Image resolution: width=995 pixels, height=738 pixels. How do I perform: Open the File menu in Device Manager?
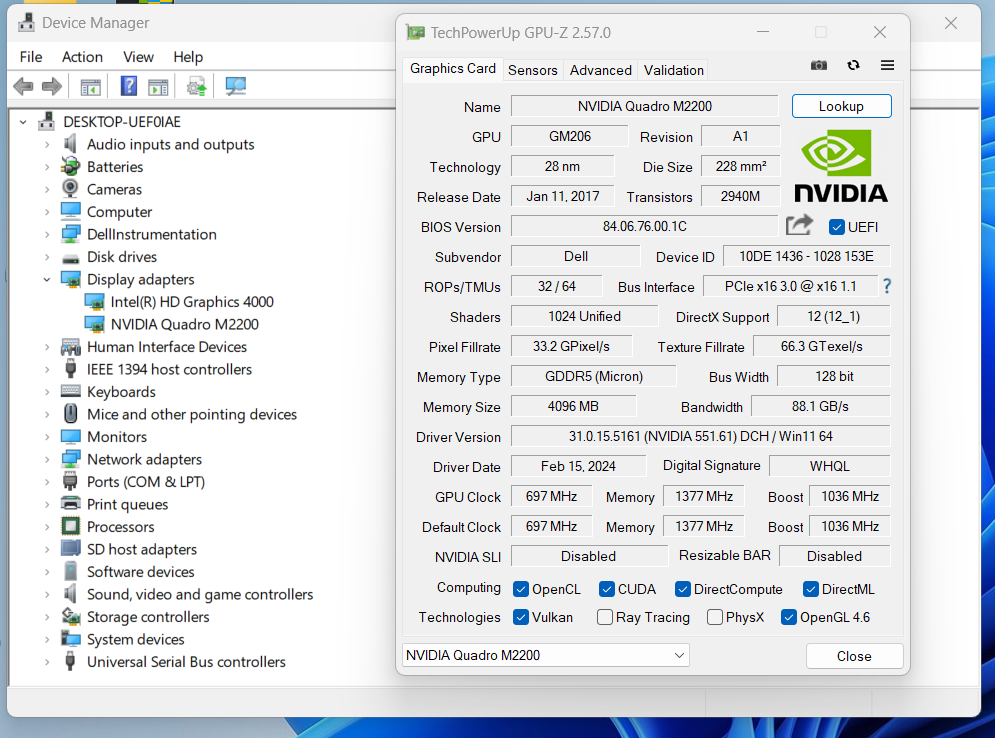(31, 57)
